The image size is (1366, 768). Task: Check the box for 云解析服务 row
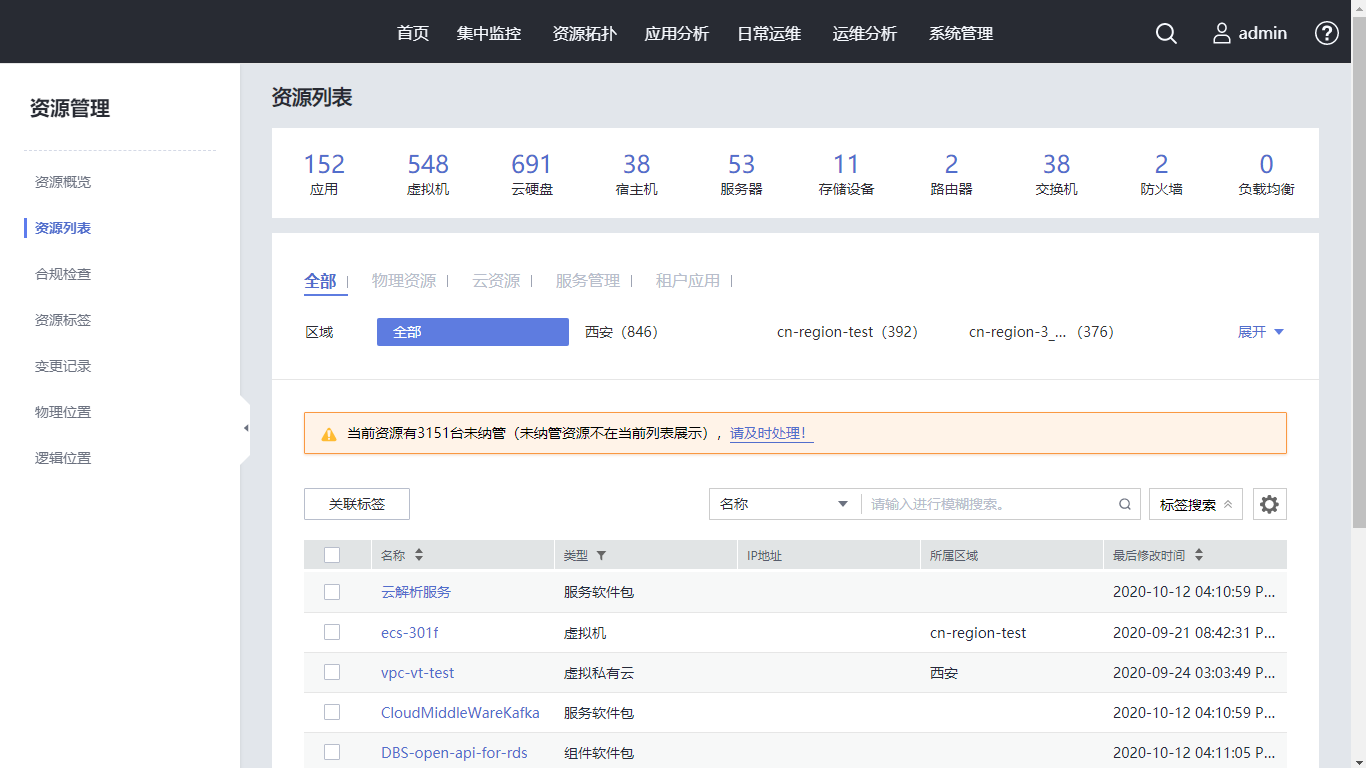click(332, 592)
